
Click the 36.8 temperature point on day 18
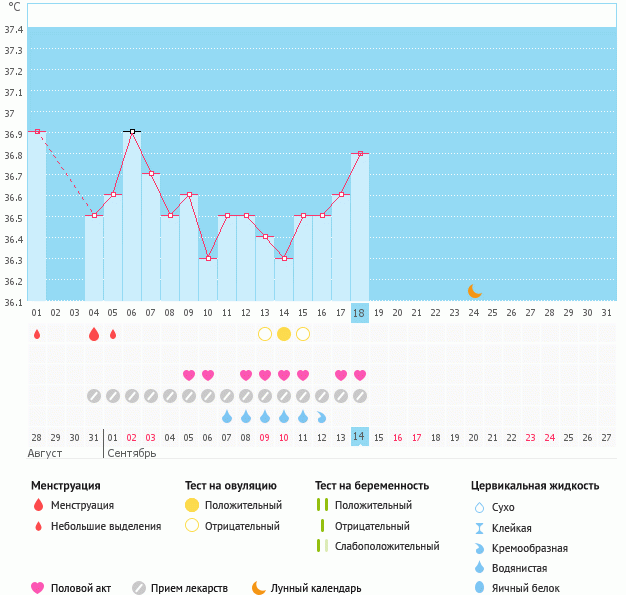click(x=360, y=153)
